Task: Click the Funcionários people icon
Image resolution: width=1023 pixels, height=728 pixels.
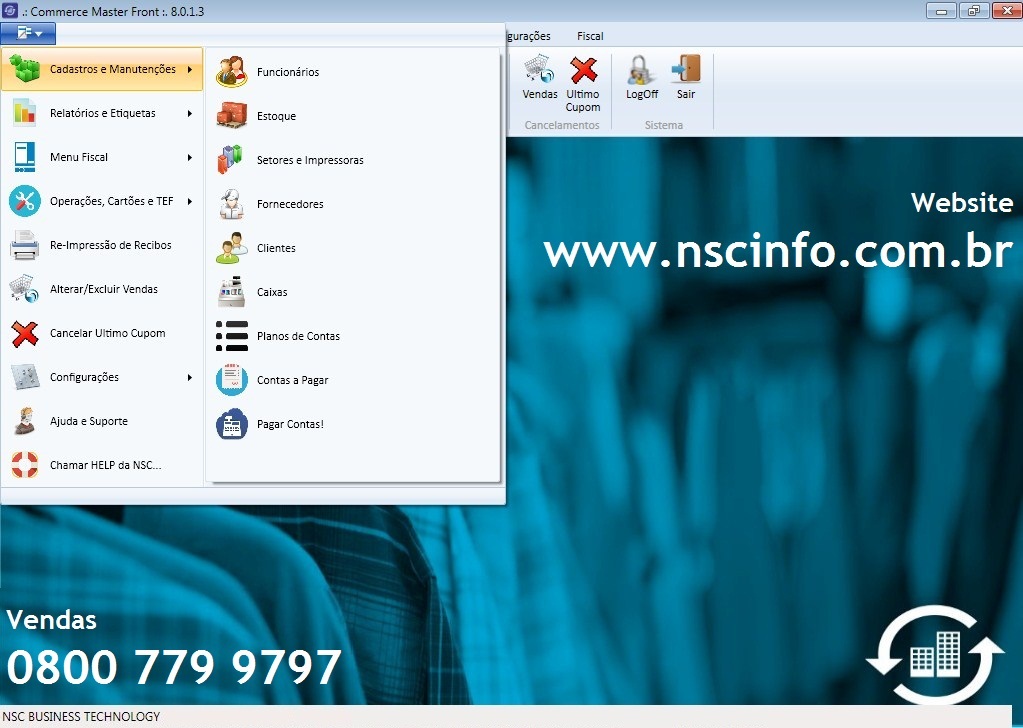Action: [232, 72]
